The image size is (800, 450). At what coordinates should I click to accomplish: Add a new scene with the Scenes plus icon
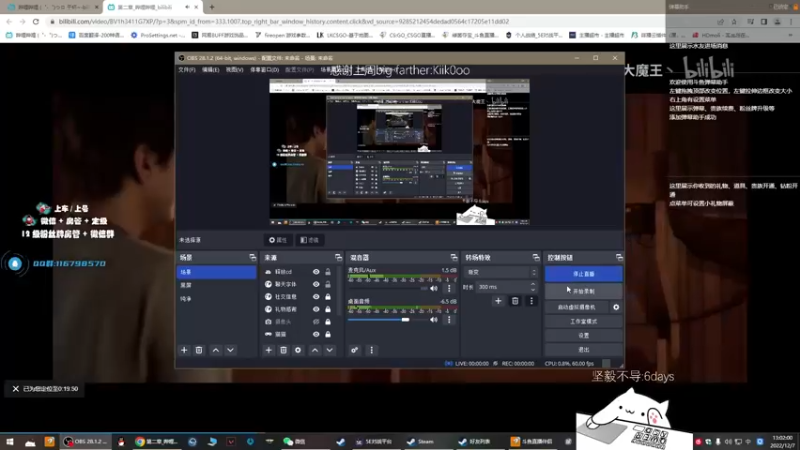(x=184, y=350)
